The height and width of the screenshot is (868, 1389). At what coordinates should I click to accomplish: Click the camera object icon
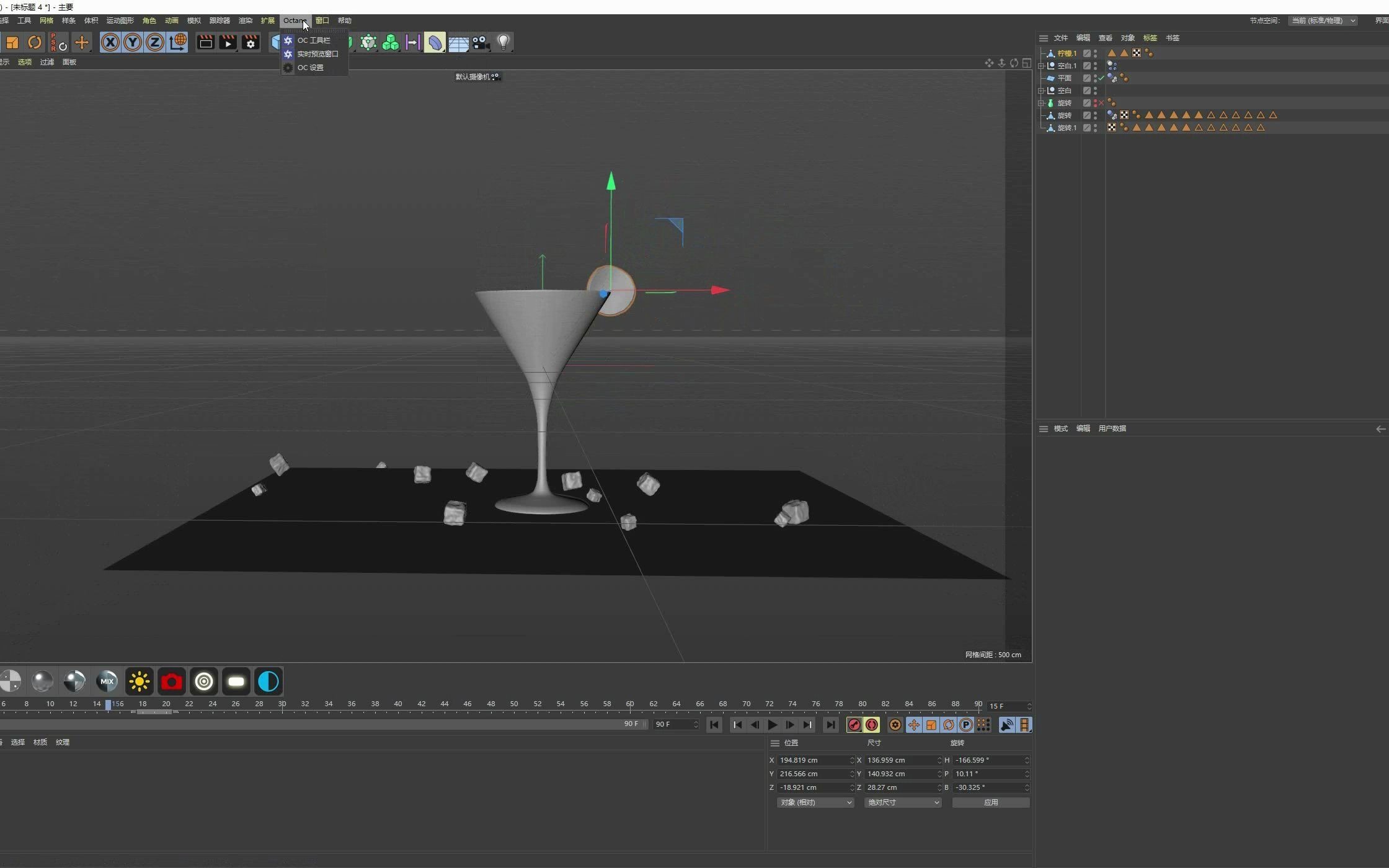pyautogui.click(x=481, y=42)
